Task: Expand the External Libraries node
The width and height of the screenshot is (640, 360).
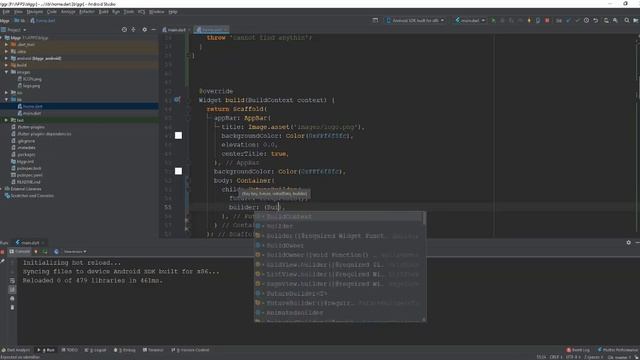Action: tap(1, 189)
